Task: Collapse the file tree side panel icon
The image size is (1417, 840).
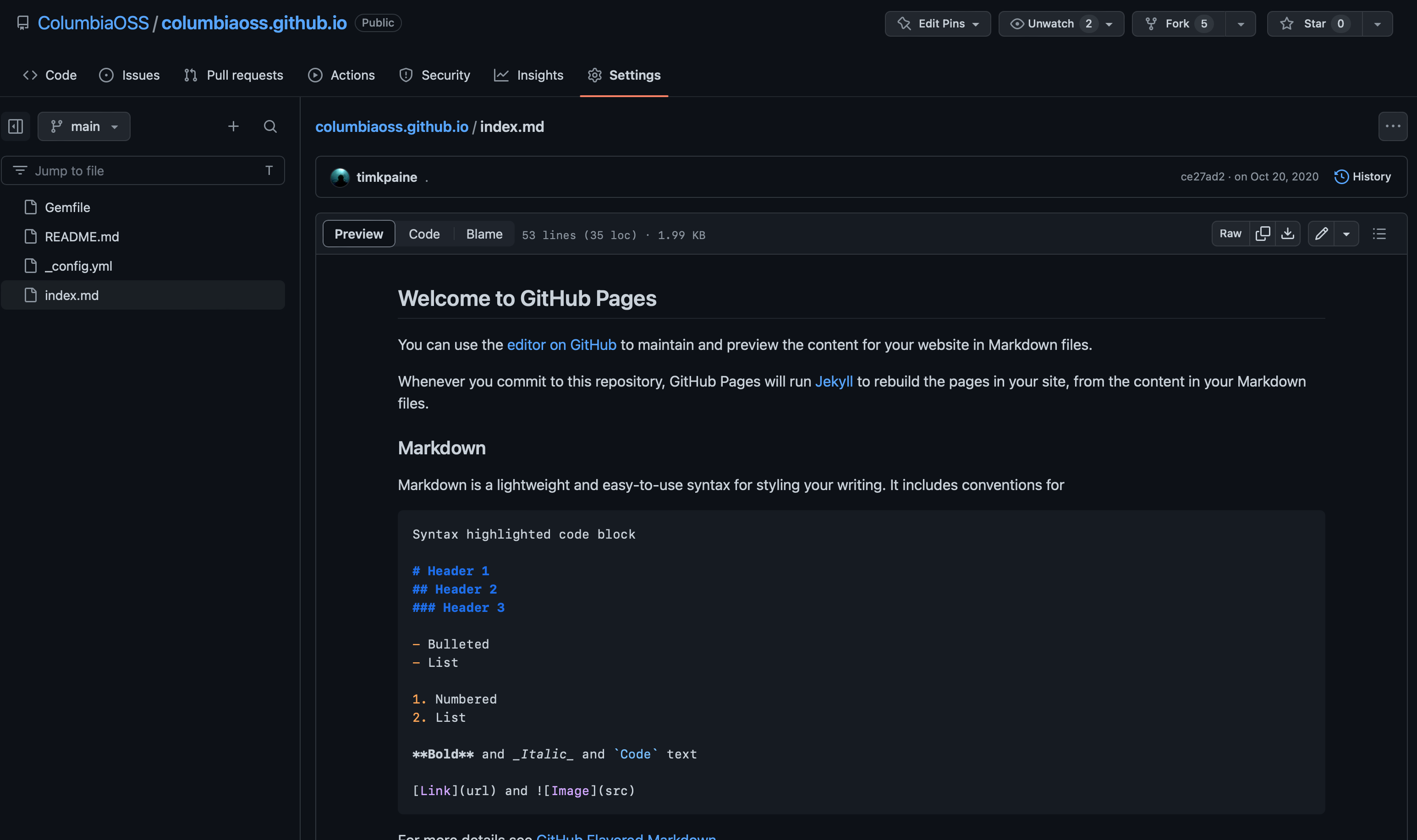Action: click(x=16, y=126)
